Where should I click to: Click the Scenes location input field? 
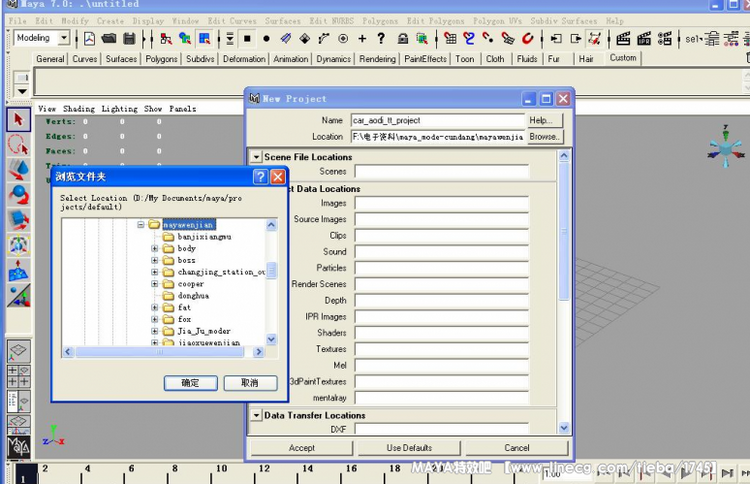(x=441, y=171)
